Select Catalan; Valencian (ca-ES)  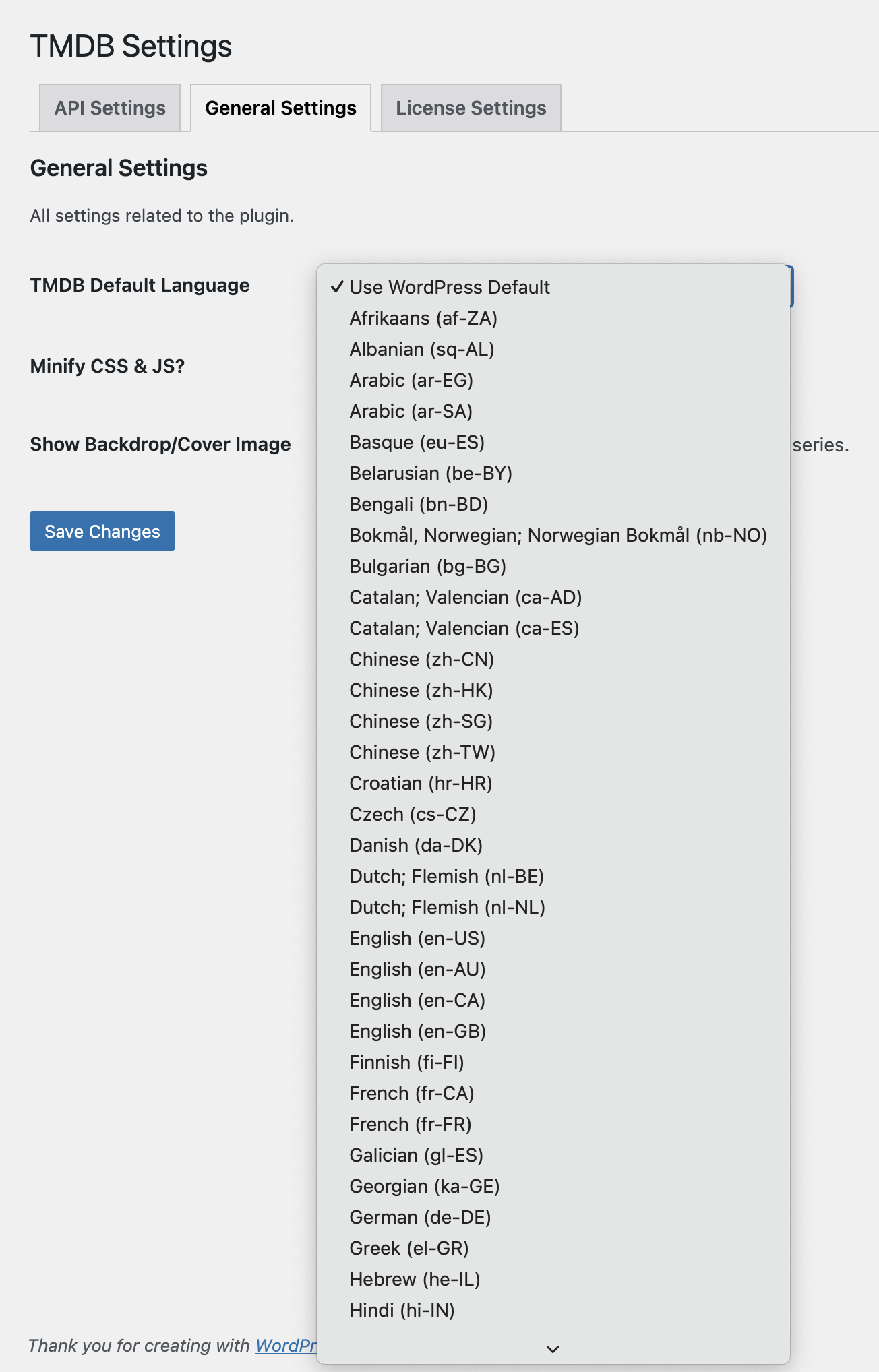[x=553, y=628]
